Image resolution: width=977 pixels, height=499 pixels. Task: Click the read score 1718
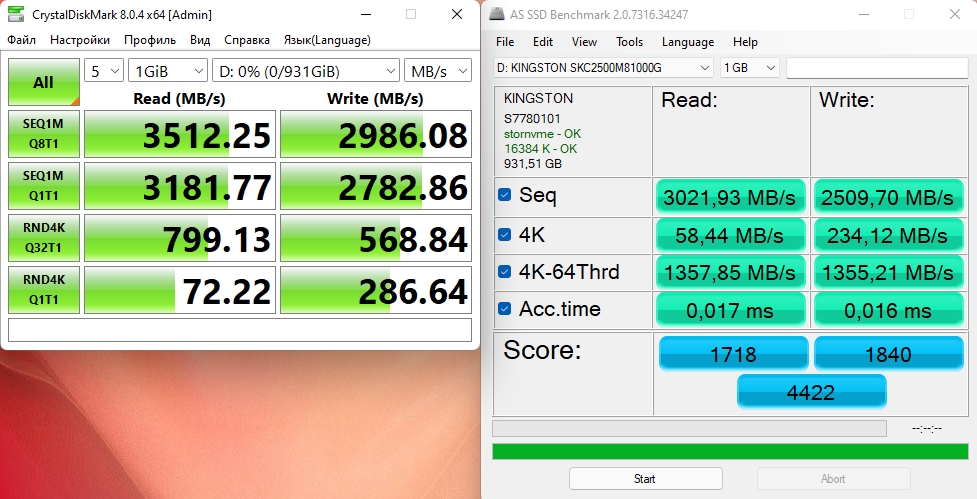pyautogui.click(x=733, y=353)
